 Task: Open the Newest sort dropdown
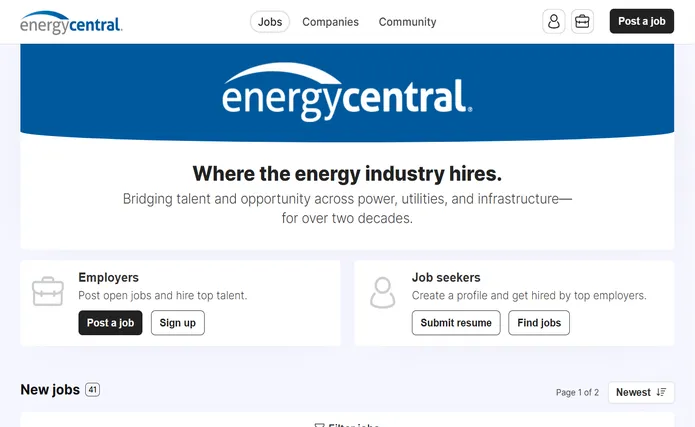(641, 392)
